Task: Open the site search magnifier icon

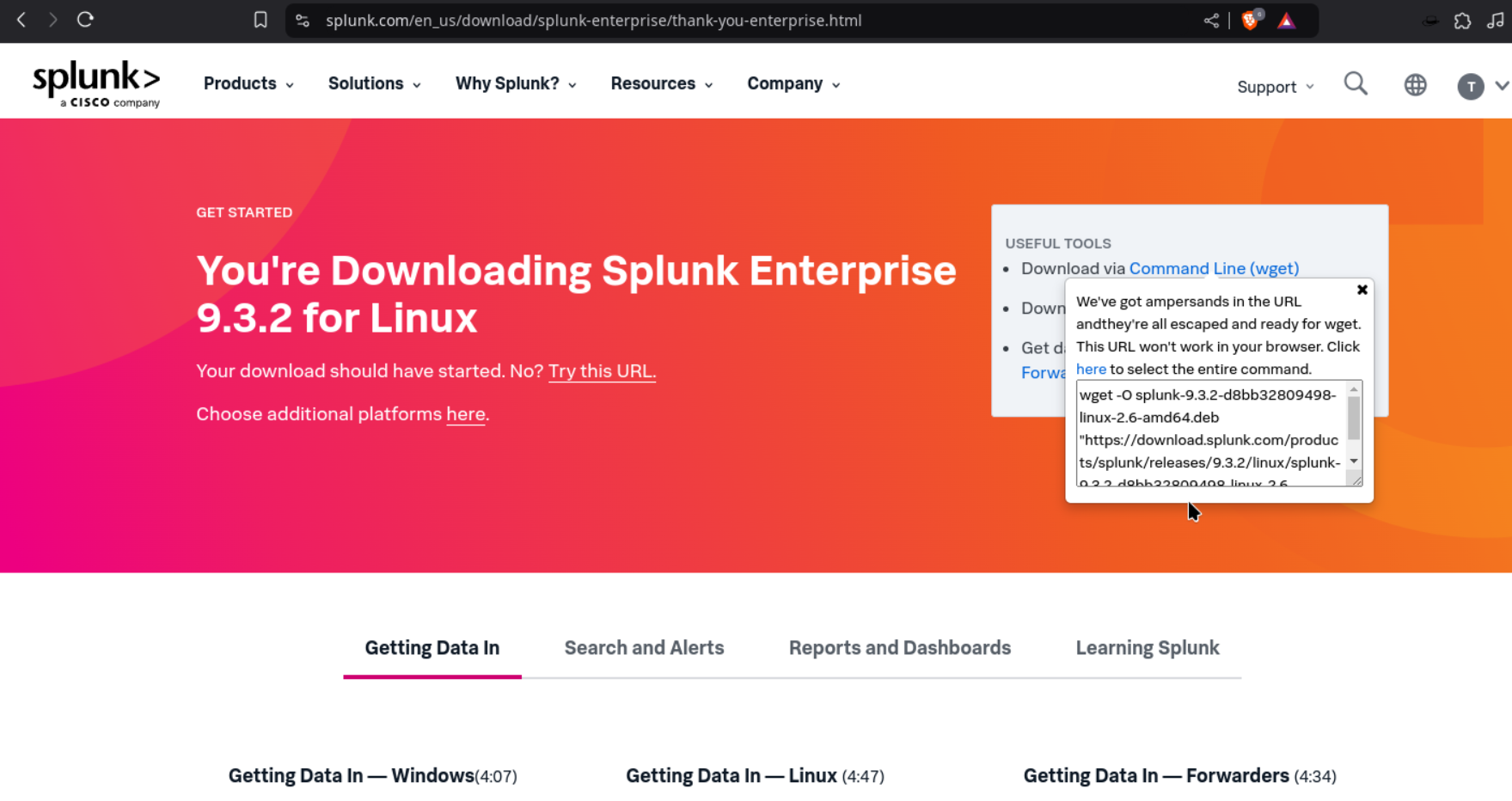Action: pos(1356,84)
